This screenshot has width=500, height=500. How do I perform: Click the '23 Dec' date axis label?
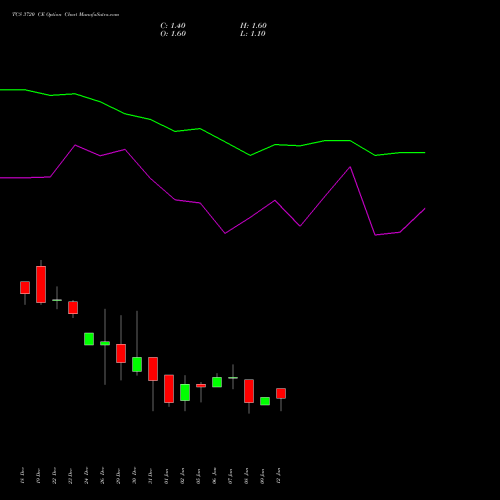coord(70,476)
